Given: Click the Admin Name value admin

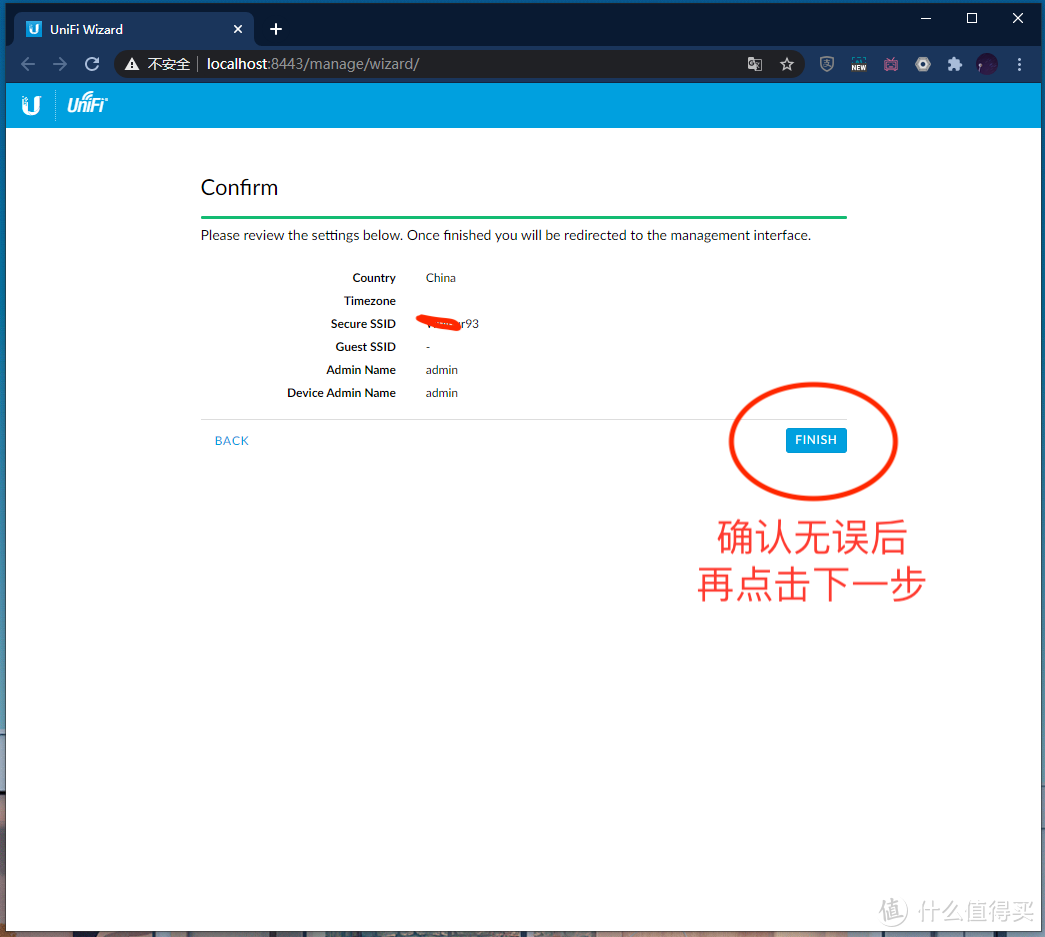Looking at the screenshot, I should tap(442, 370).
